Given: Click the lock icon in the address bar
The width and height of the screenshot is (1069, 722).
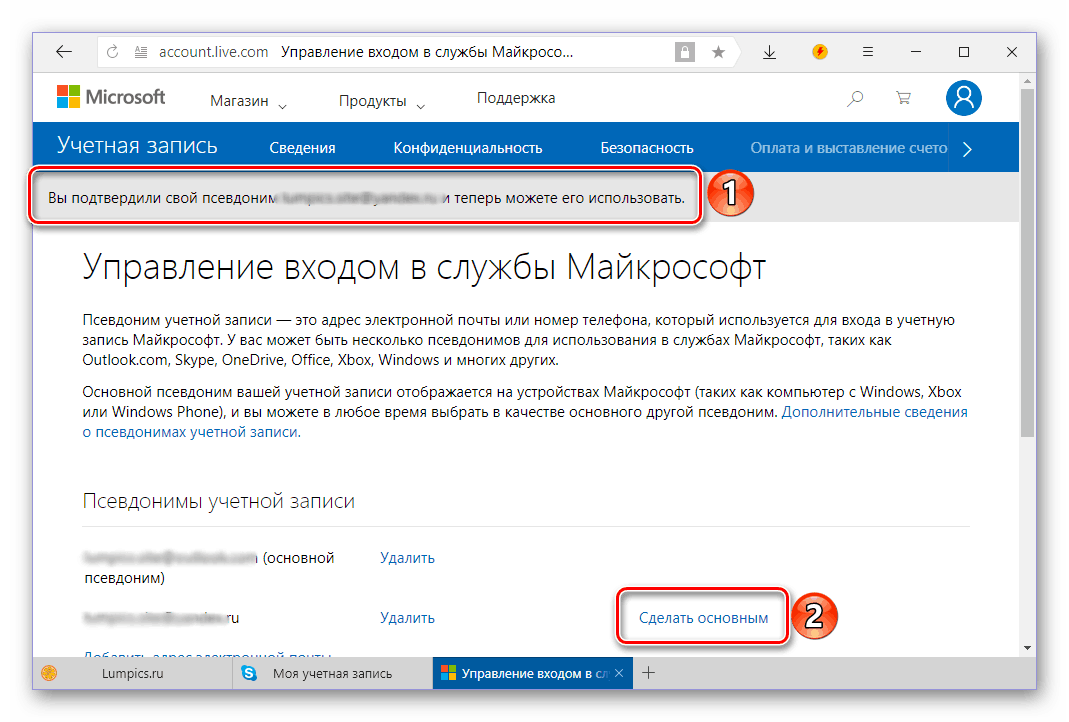Looking at the screenshot, I should [x=685, y=52].
